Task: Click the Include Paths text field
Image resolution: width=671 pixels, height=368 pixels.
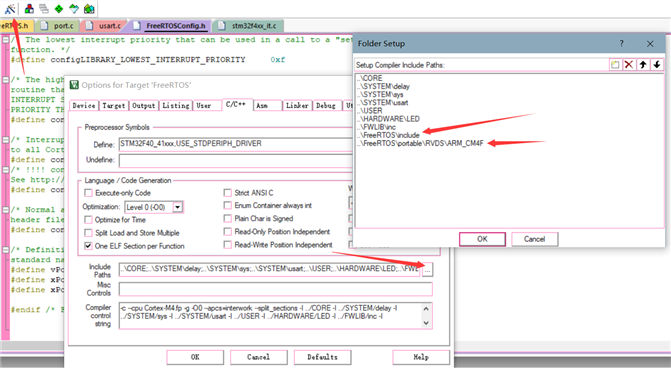Action: coord(270,270)
